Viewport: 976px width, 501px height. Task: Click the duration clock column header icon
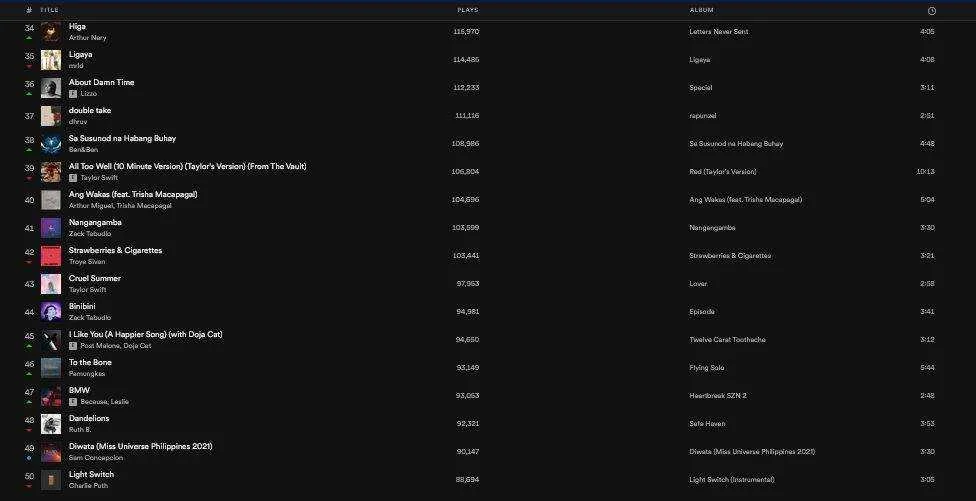coord(931,11)
